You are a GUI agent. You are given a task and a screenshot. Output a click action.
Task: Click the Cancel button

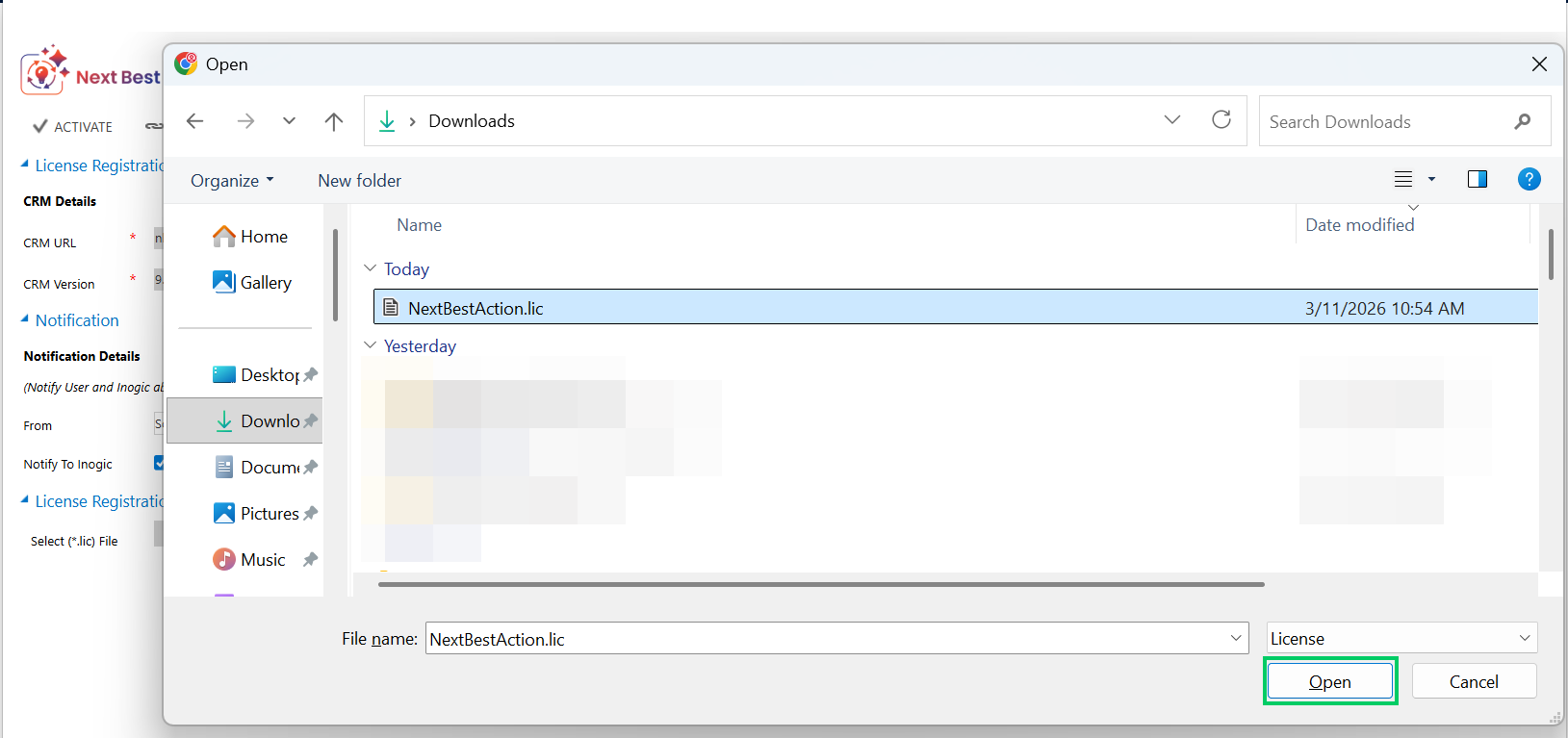click(1473, 682)
